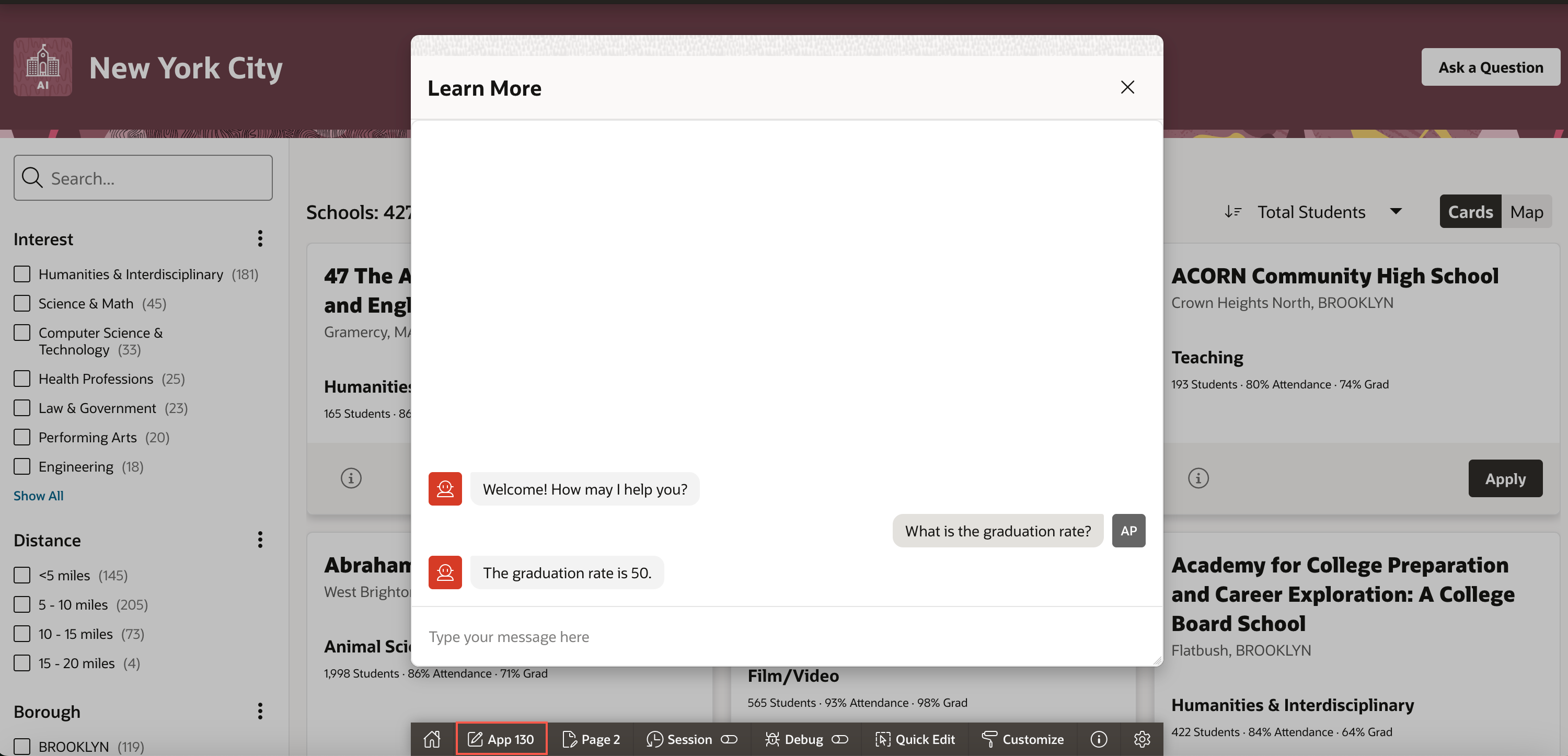Check the 10 - 15 miles filter
1568x756 pixels.
coord(22,634)
